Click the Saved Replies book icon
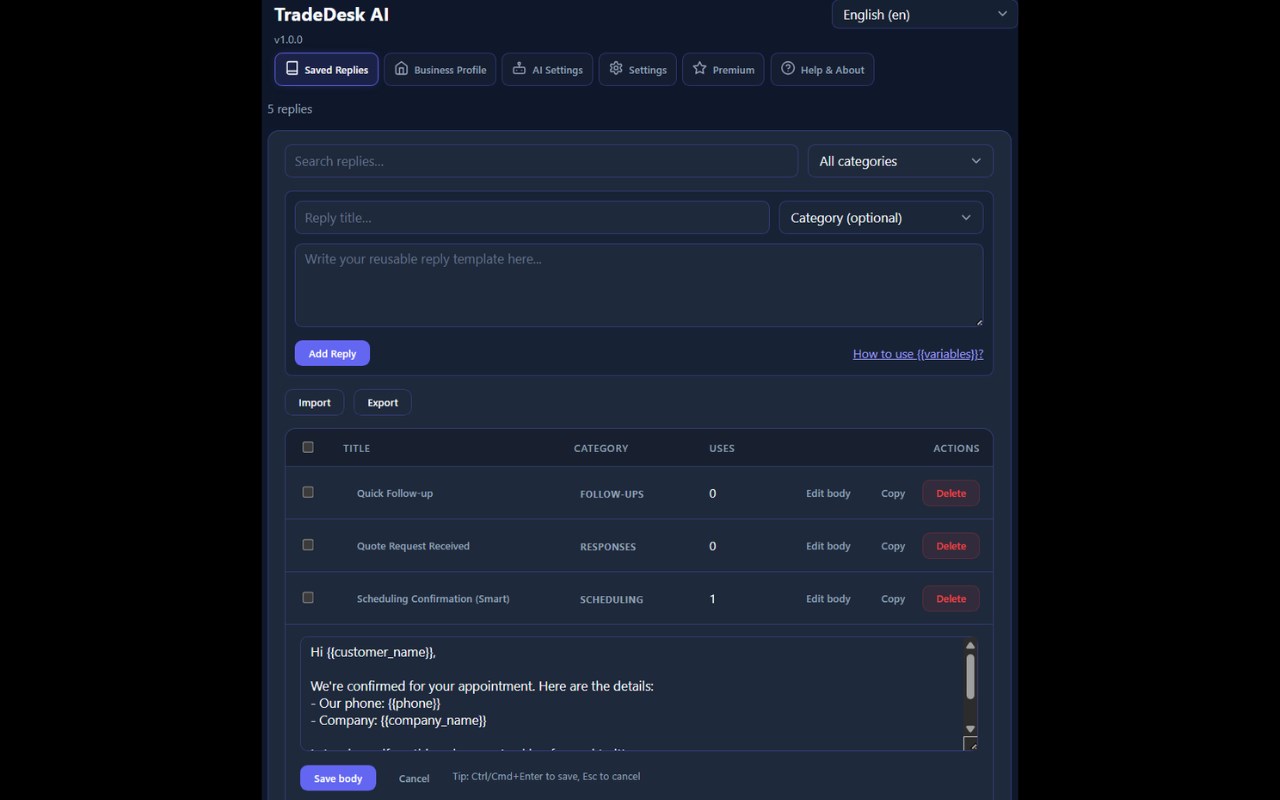This screenshot has width=1280, height=800. (292, 69)
